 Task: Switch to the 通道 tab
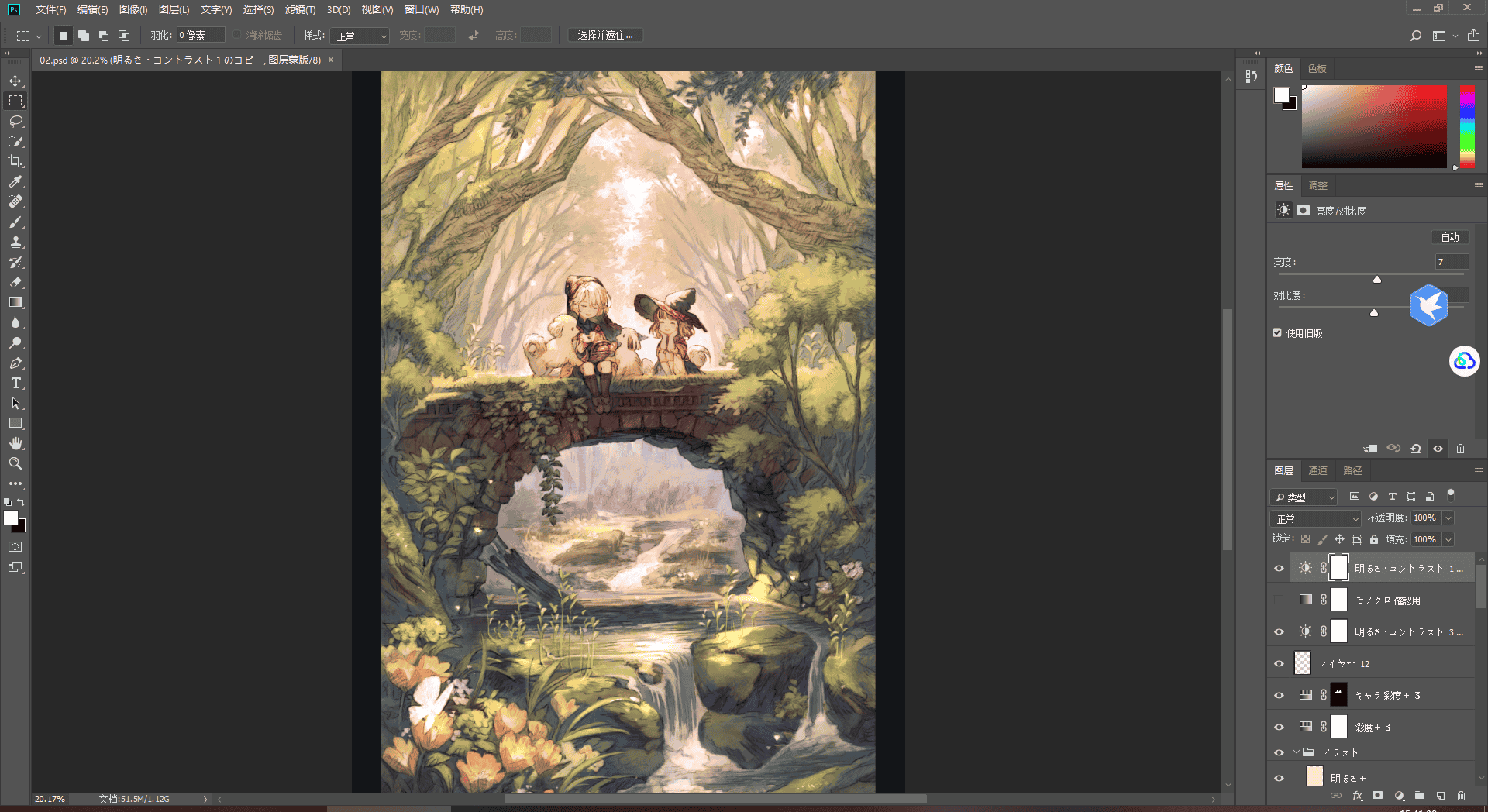[1317, 470]
